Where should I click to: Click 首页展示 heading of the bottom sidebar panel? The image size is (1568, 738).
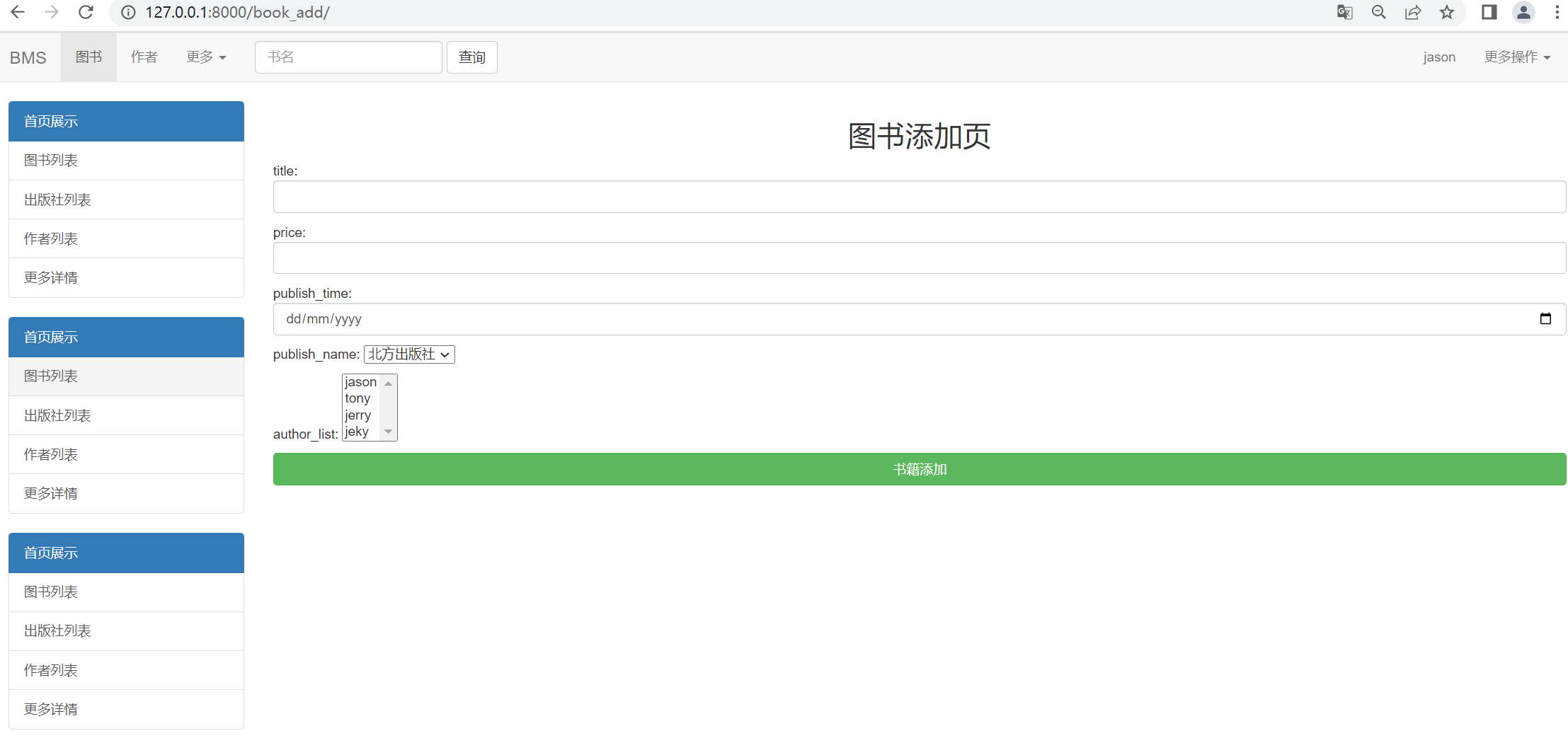pyautogui.click(x=126, y=553)
